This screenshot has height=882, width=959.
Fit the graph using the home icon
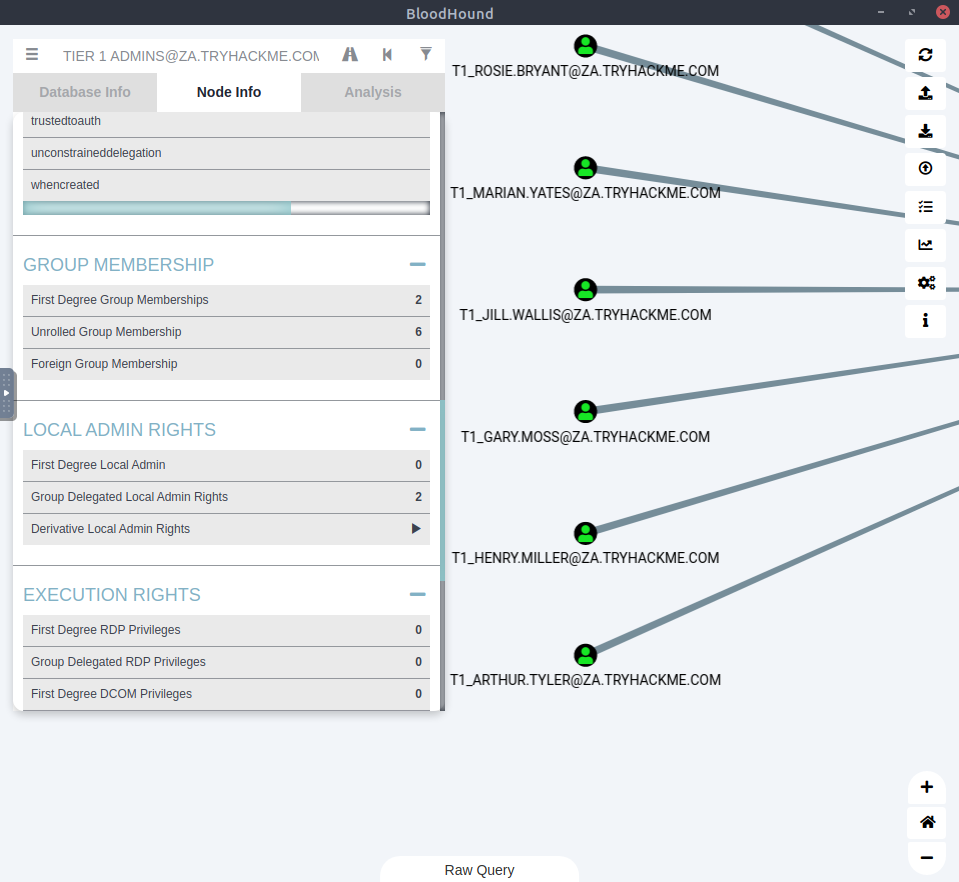tap(926, 822)
